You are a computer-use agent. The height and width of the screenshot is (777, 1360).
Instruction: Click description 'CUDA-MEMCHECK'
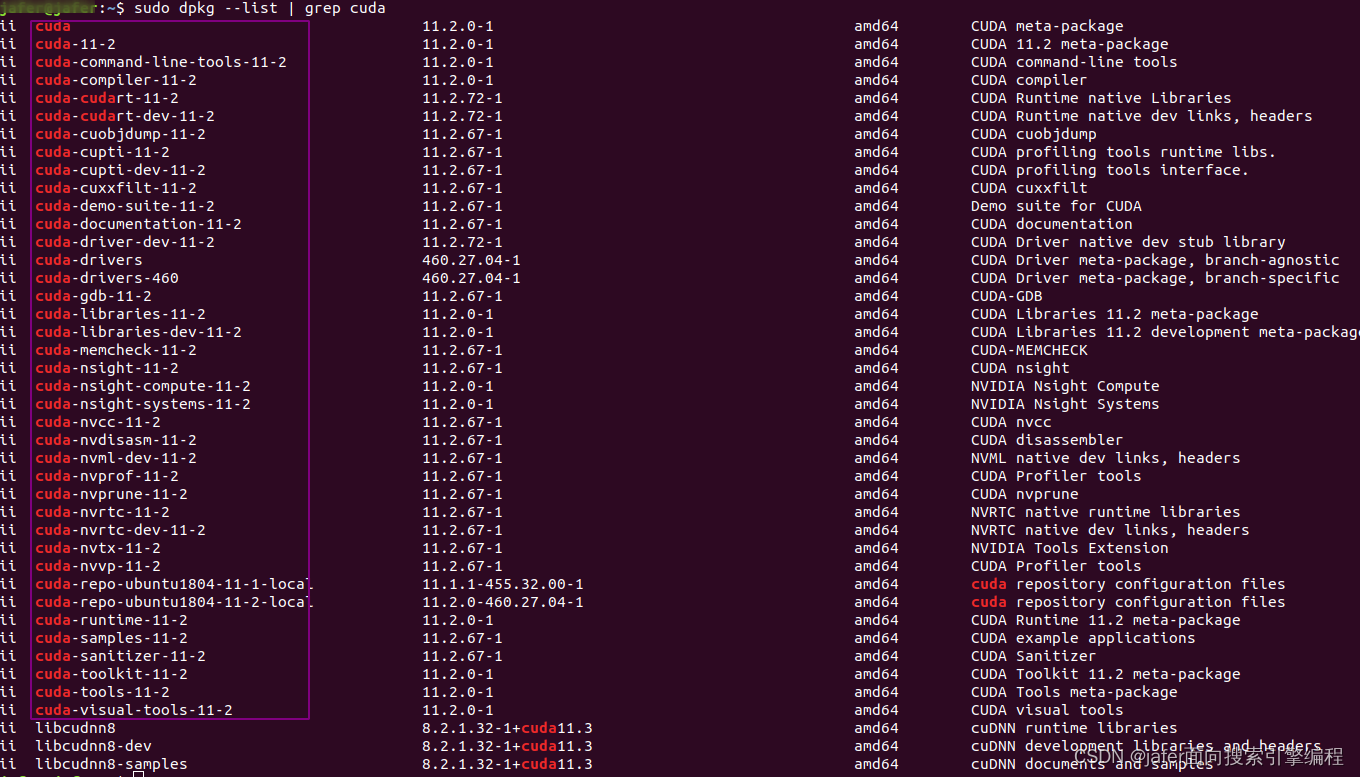click(1029, 350)
